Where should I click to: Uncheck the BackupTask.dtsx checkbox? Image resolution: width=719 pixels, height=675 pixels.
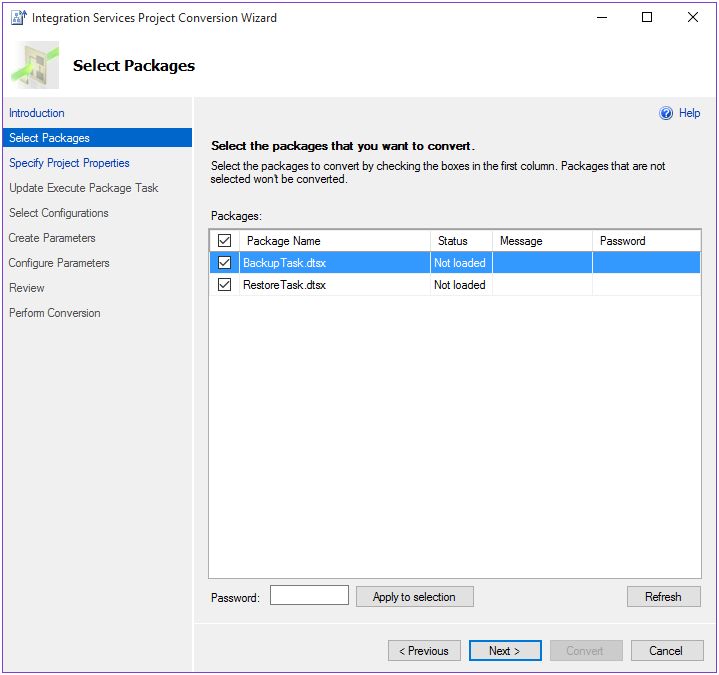pos(224,262)
